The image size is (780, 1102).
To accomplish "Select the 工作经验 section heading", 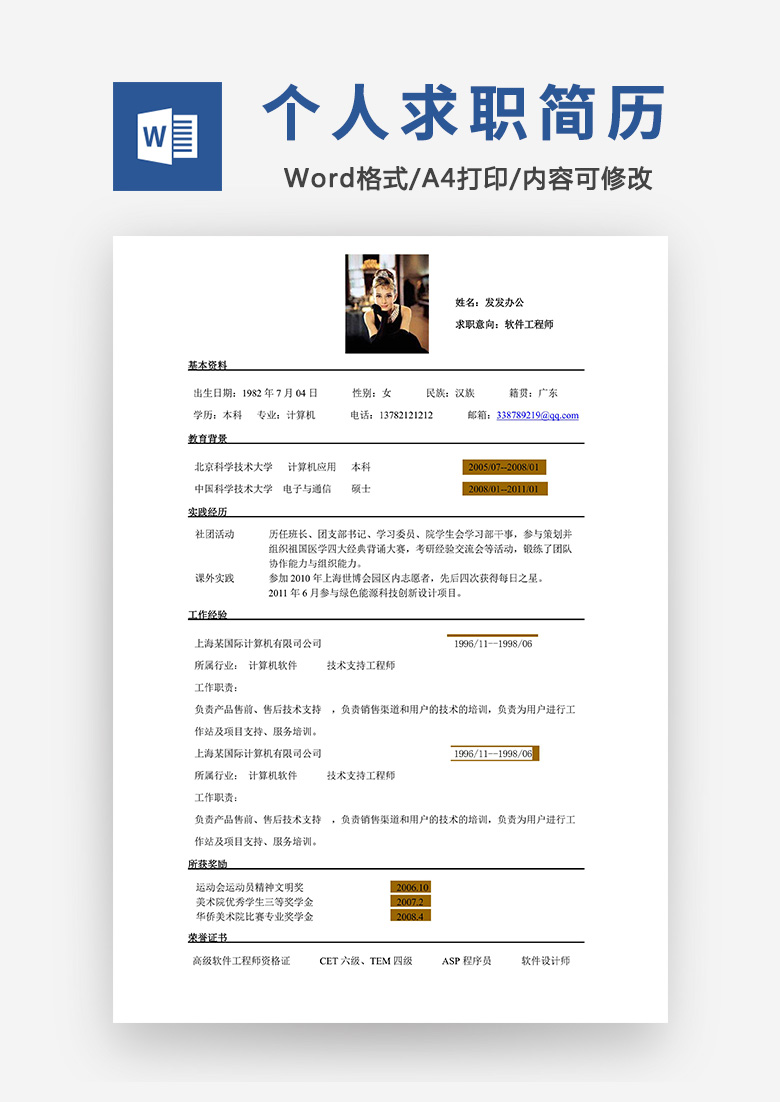I will pyautogui.click(x=208, y=614).
